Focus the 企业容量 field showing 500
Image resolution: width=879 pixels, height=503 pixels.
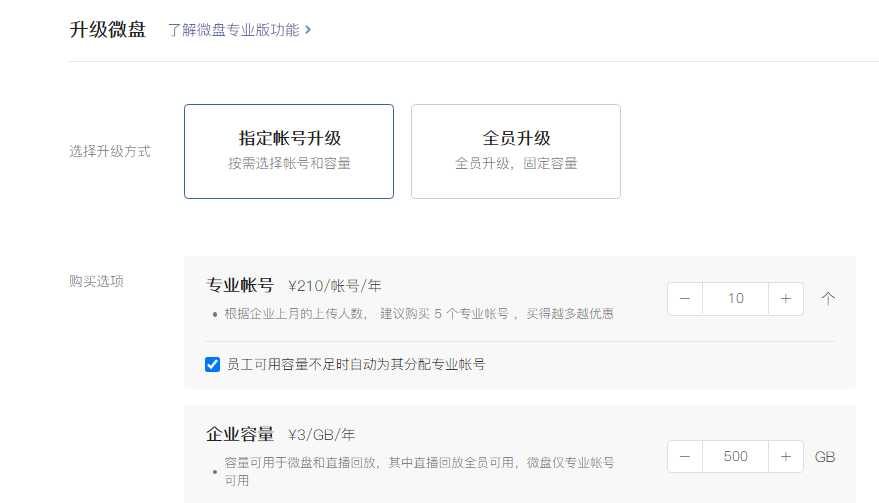pyautogui.click(x=735, y=457)
